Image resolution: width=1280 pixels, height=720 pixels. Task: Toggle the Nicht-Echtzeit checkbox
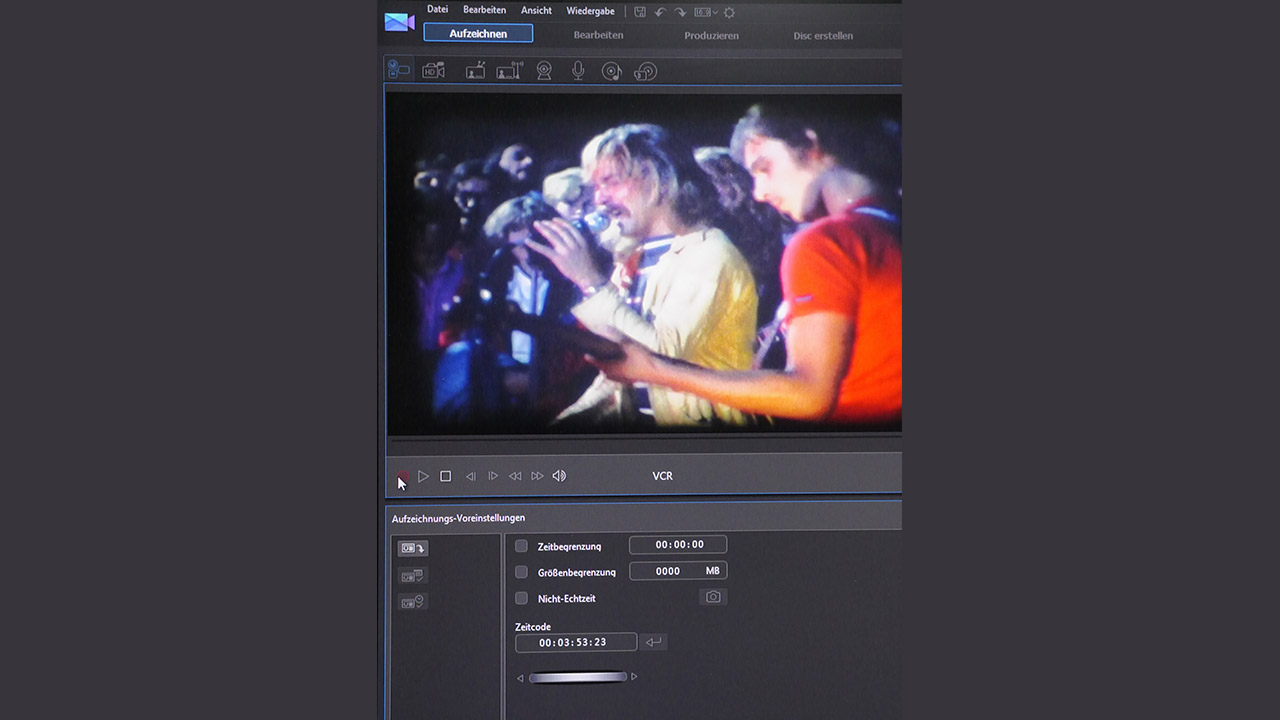tap(521, 598)
